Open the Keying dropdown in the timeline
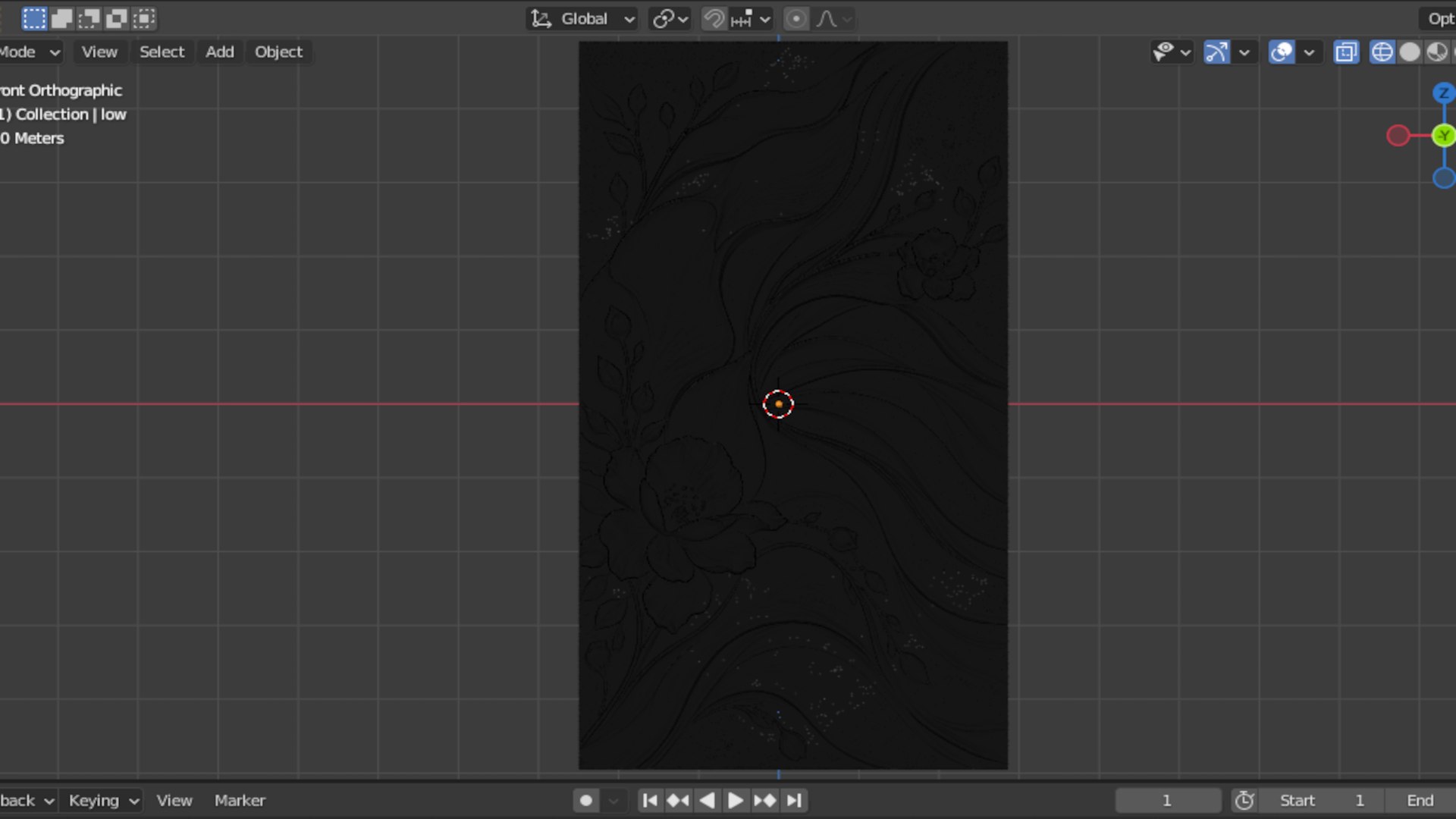1456x819 pixels. pos(104,800)
